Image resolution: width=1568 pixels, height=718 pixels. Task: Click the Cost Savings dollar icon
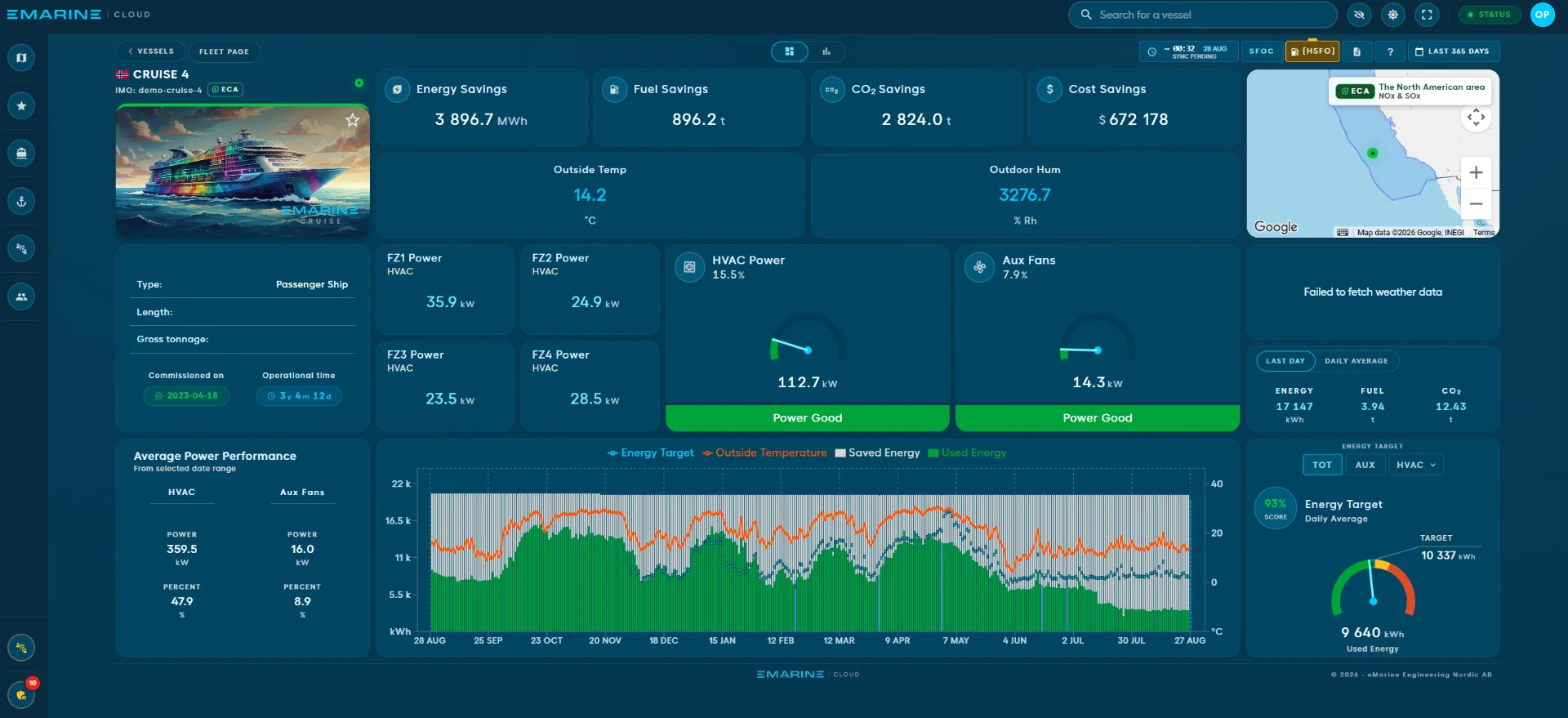1049,90
